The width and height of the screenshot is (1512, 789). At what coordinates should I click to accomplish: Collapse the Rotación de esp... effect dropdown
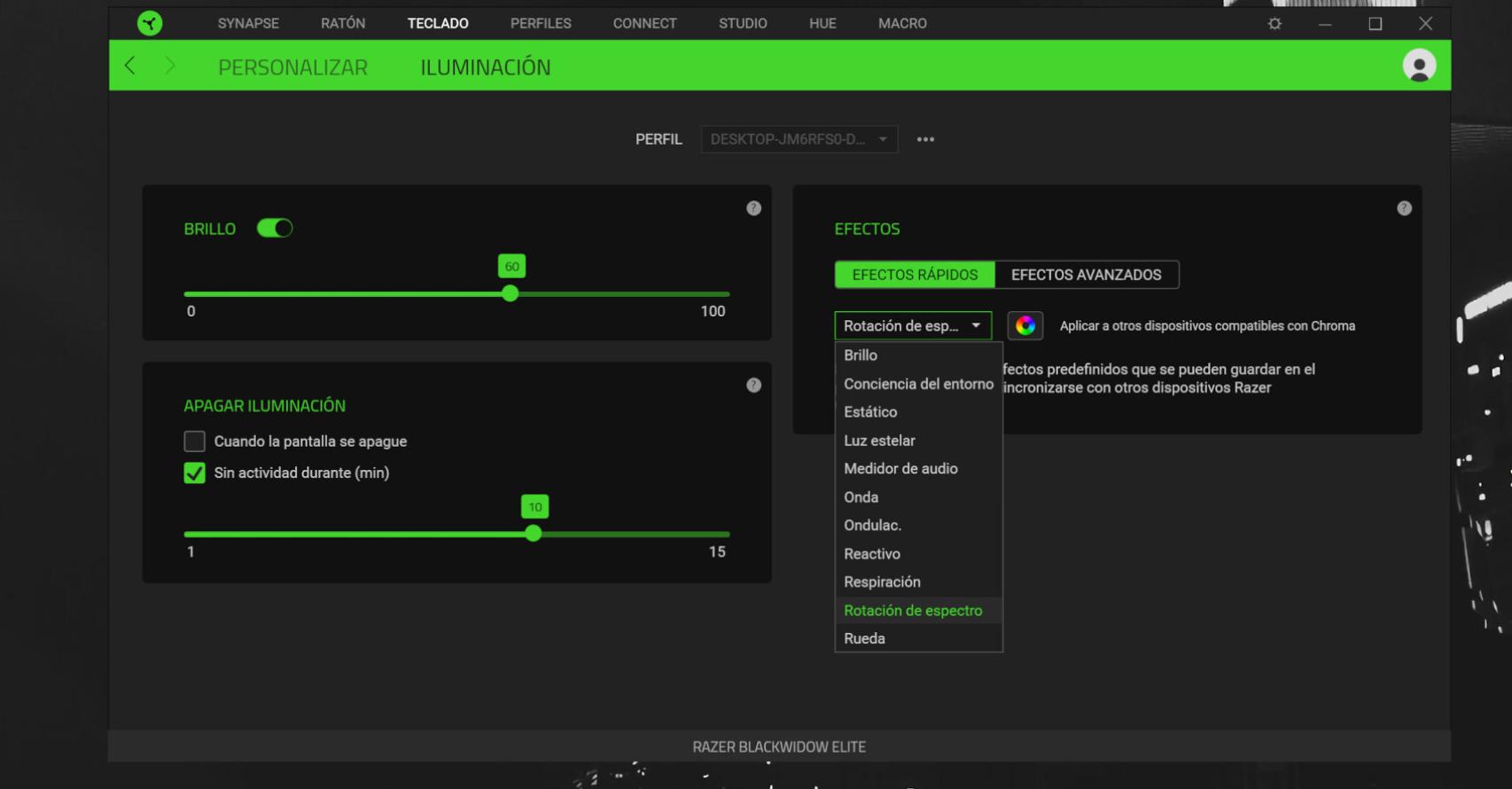tap(913, 325)
